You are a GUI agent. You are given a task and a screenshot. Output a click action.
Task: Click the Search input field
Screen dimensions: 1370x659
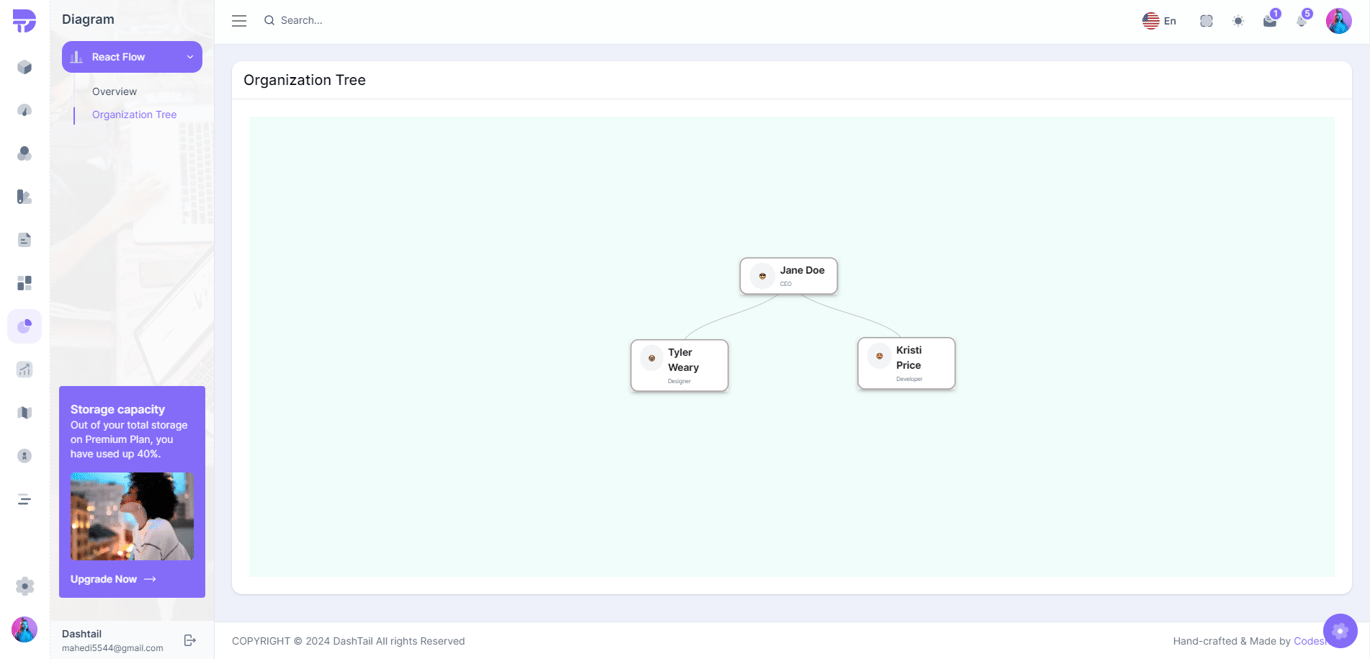coord(400,20)
